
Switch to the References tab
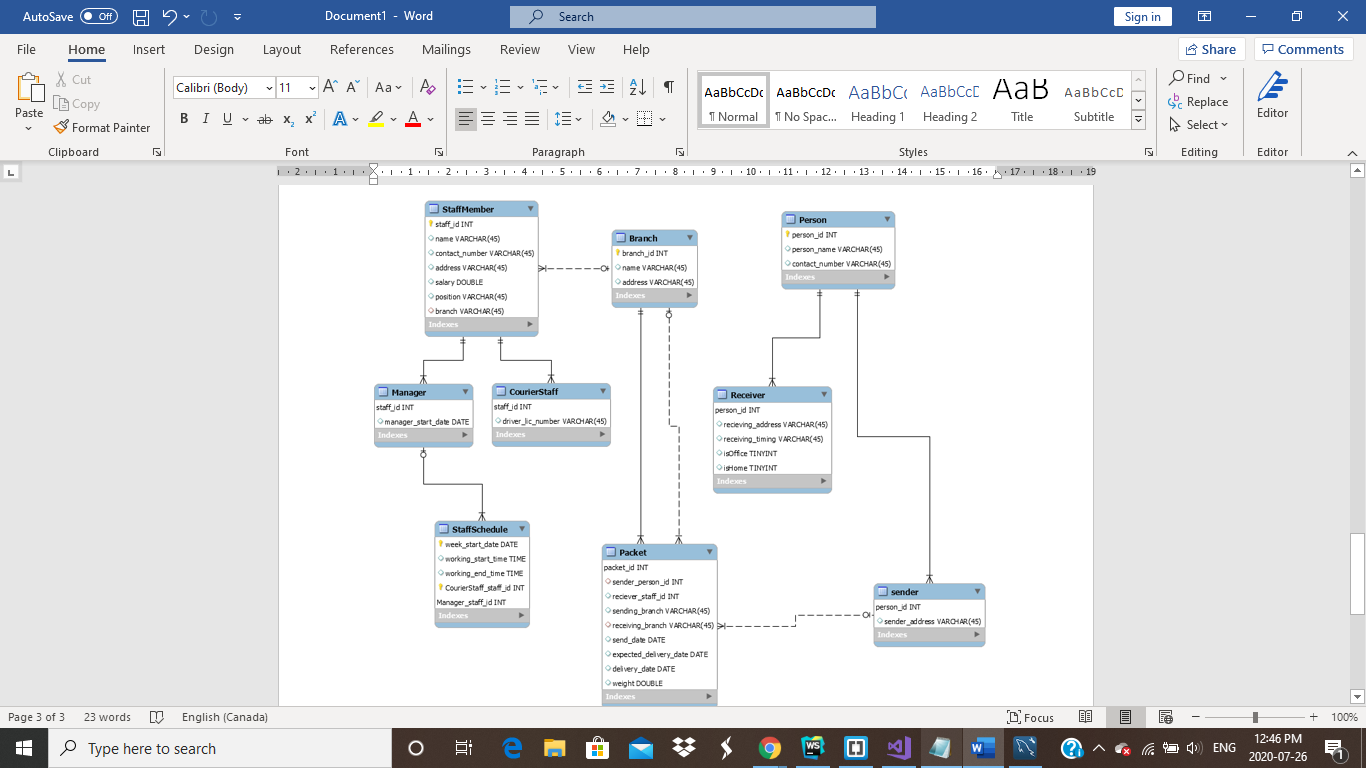[362, 49]
